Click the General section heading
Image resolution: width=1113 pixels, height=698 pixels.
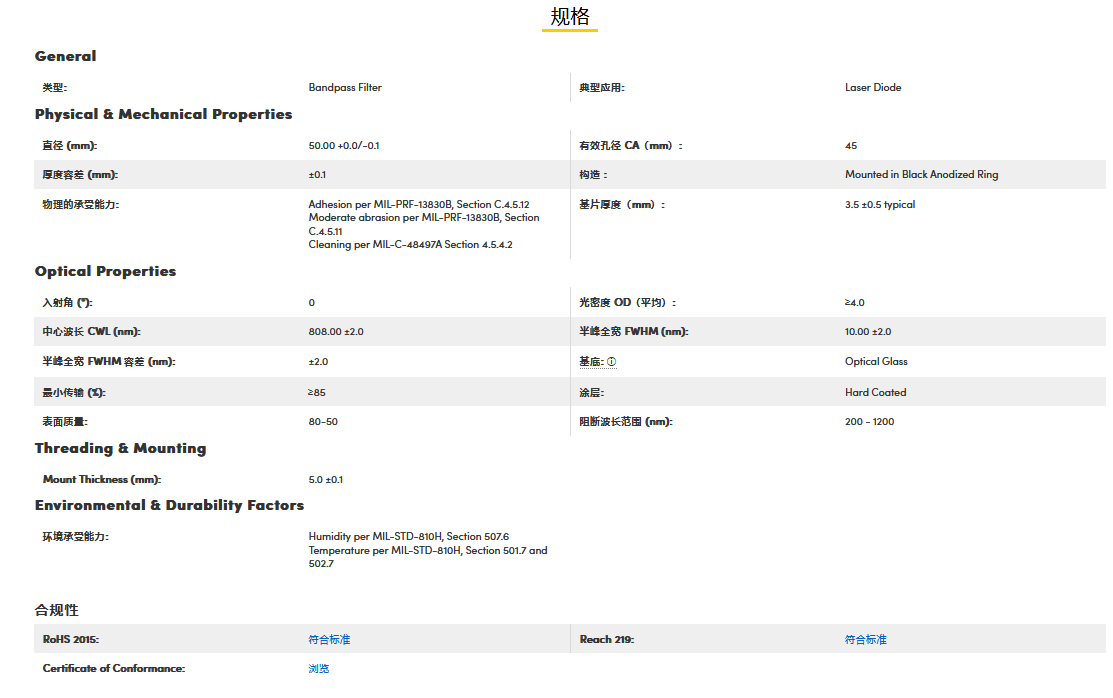pyautogui.click(x=65, y=56)
